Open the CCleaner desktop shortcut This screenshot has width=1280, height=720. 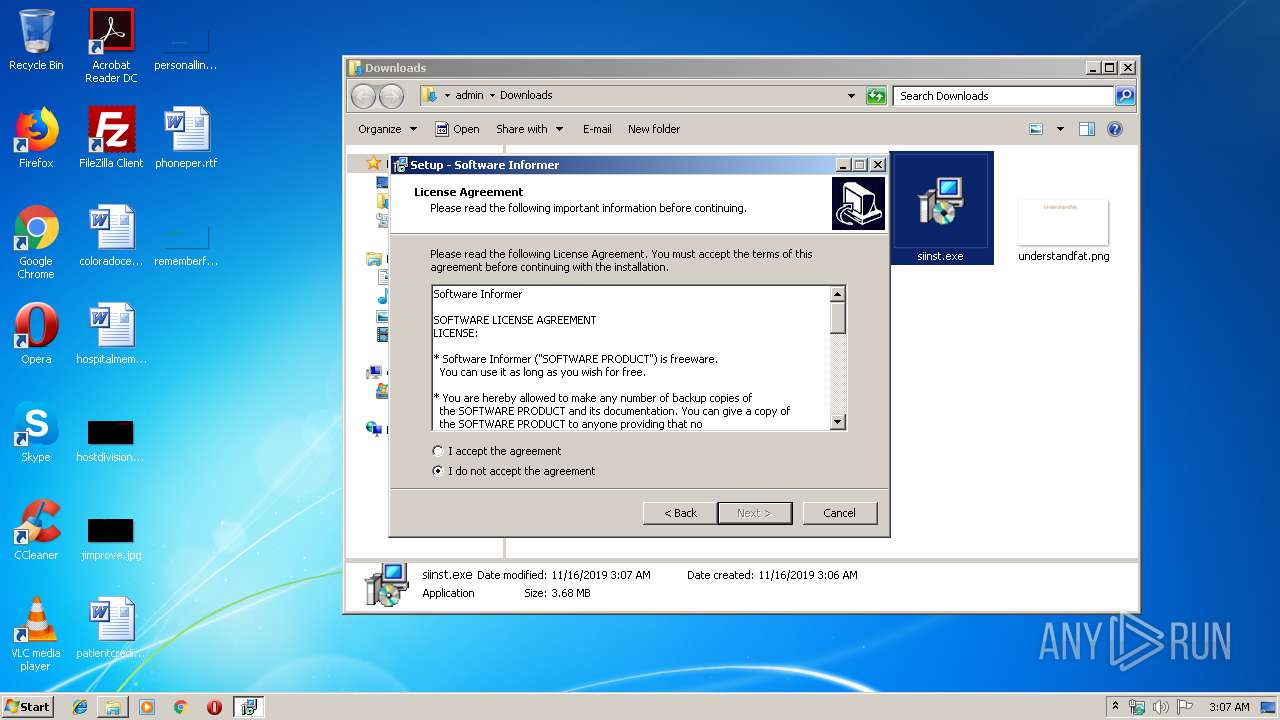(36, 530)
